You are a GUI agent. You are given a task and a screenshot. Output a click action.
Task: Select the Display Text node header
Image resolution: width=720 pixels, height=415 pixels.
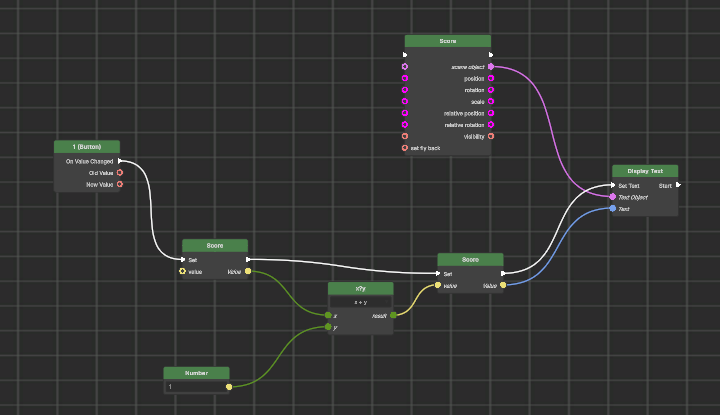pyautogui.click(x=645, y=171)
